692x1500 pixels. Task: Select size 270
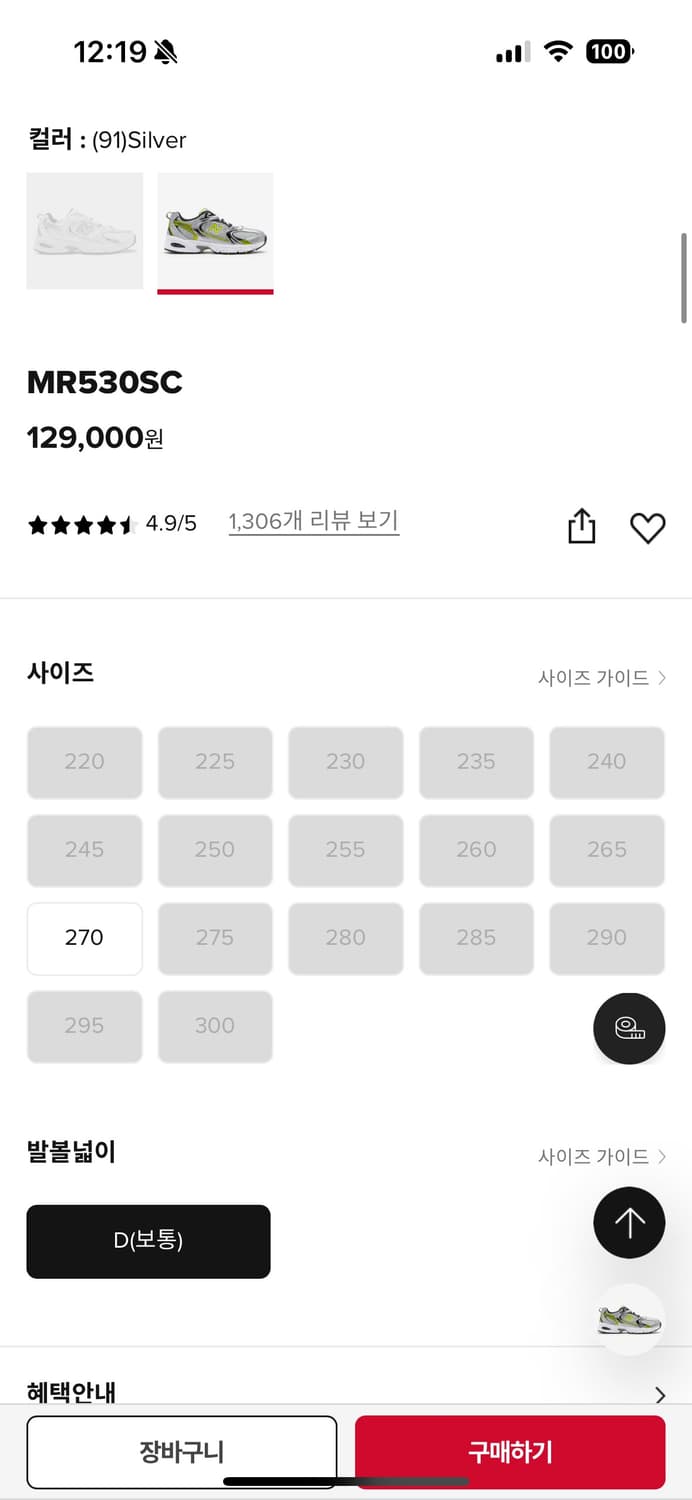click(x=84, y=938)
